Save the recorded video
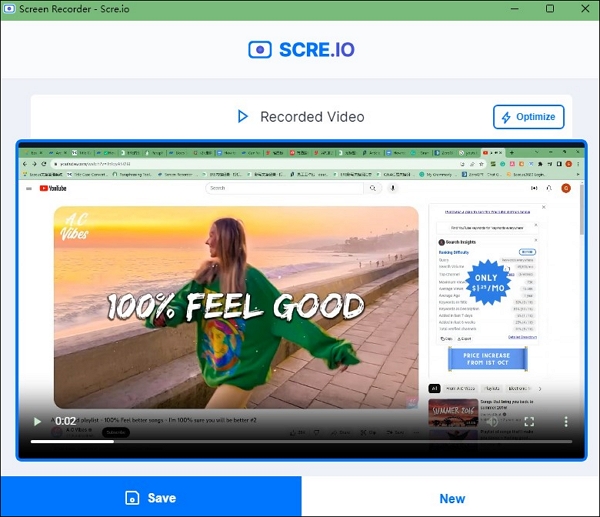600x517 pixels. [x=151, y=497]
